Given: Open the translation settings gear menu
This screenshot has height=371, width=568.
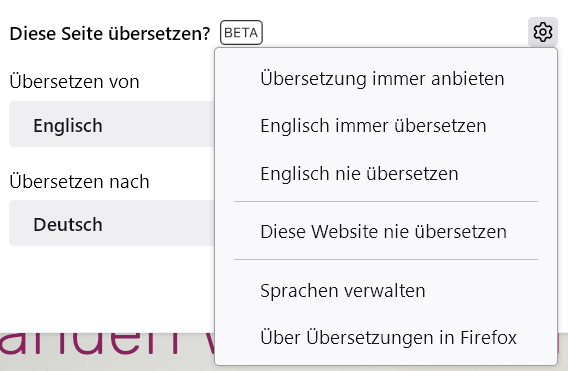Looking at the screenshot, I should point(542,32).
